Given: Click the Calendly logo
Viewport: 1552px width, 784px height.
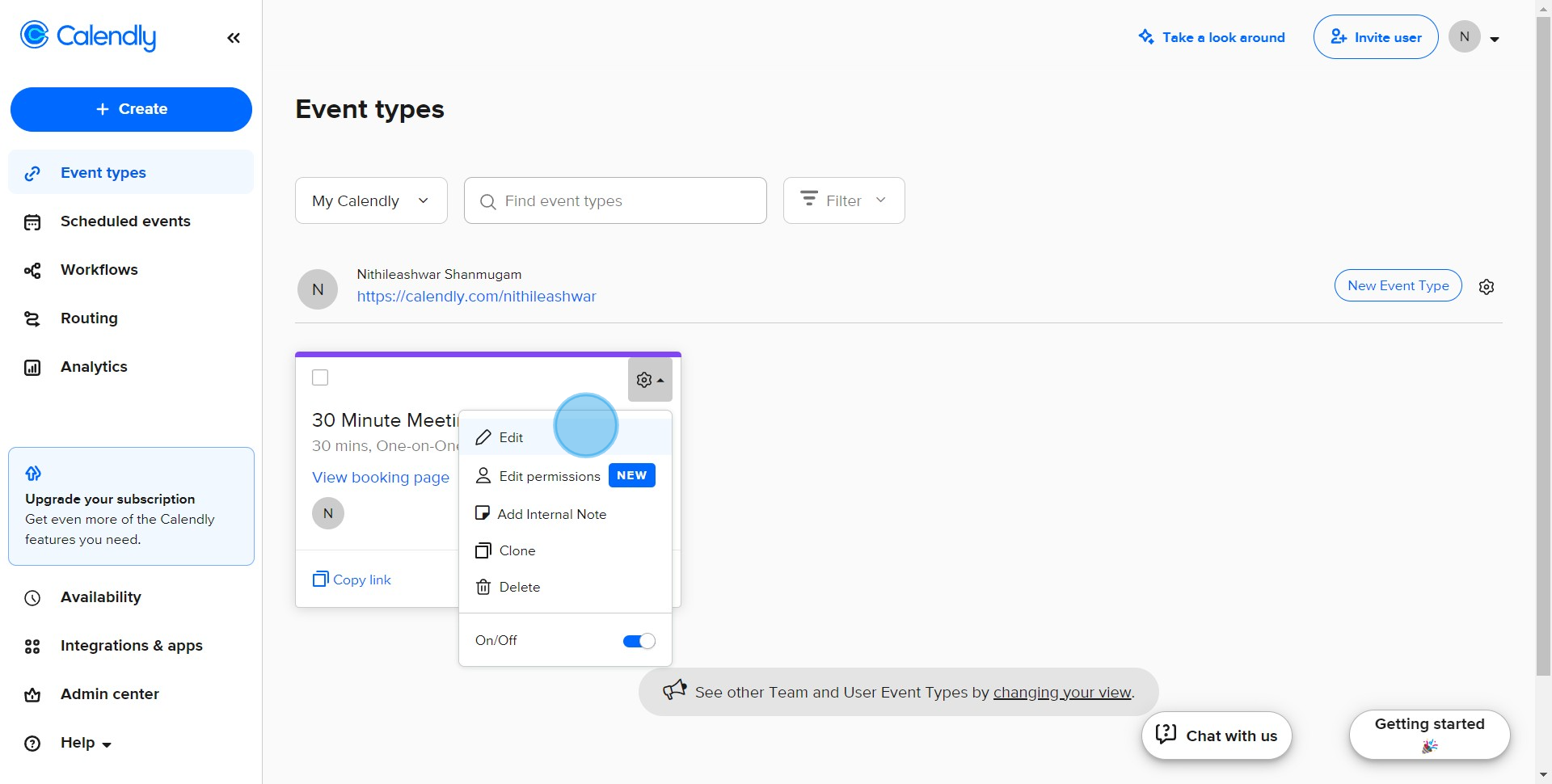Looking at the screenshot, I should pyautogui.click(x=87, y=36).
